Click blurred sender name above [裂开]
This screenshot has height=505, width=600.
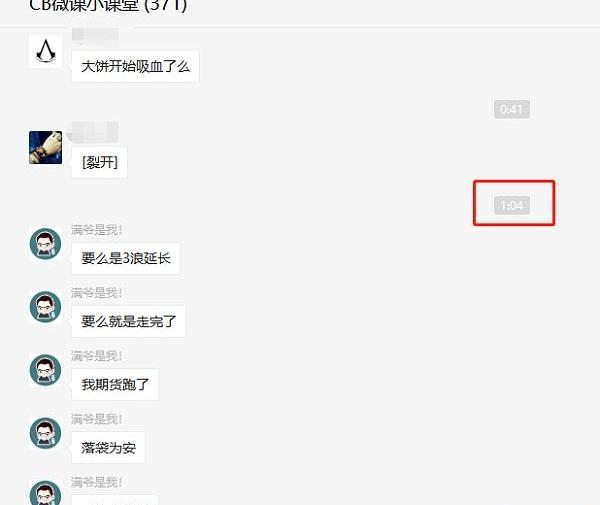click(93, 132)
